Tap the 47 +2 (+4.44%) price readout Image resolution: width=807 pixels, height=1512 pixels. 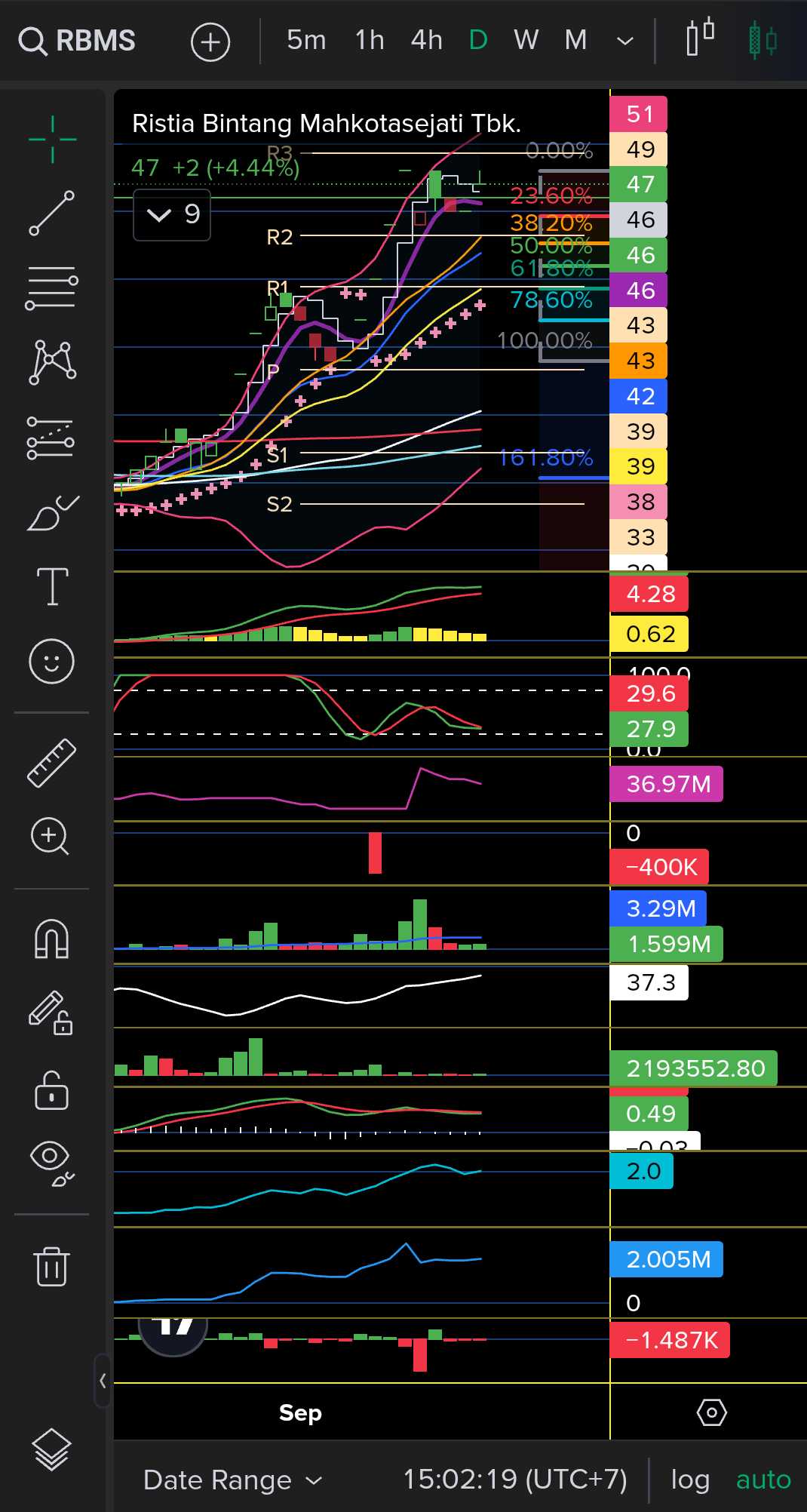[x=215, y=167]
